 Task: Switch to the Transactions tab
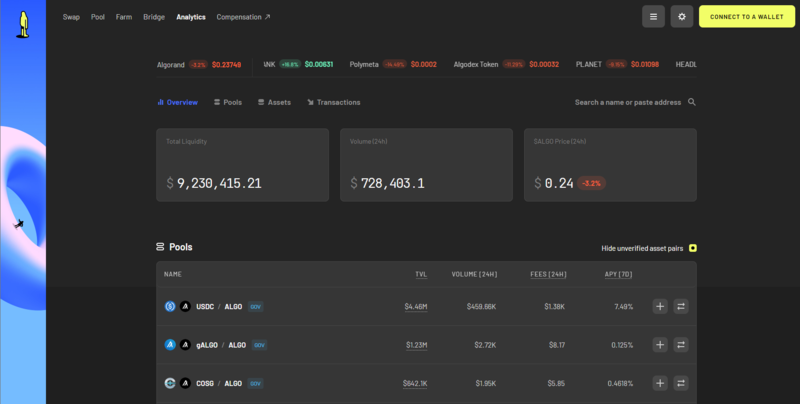334,102
